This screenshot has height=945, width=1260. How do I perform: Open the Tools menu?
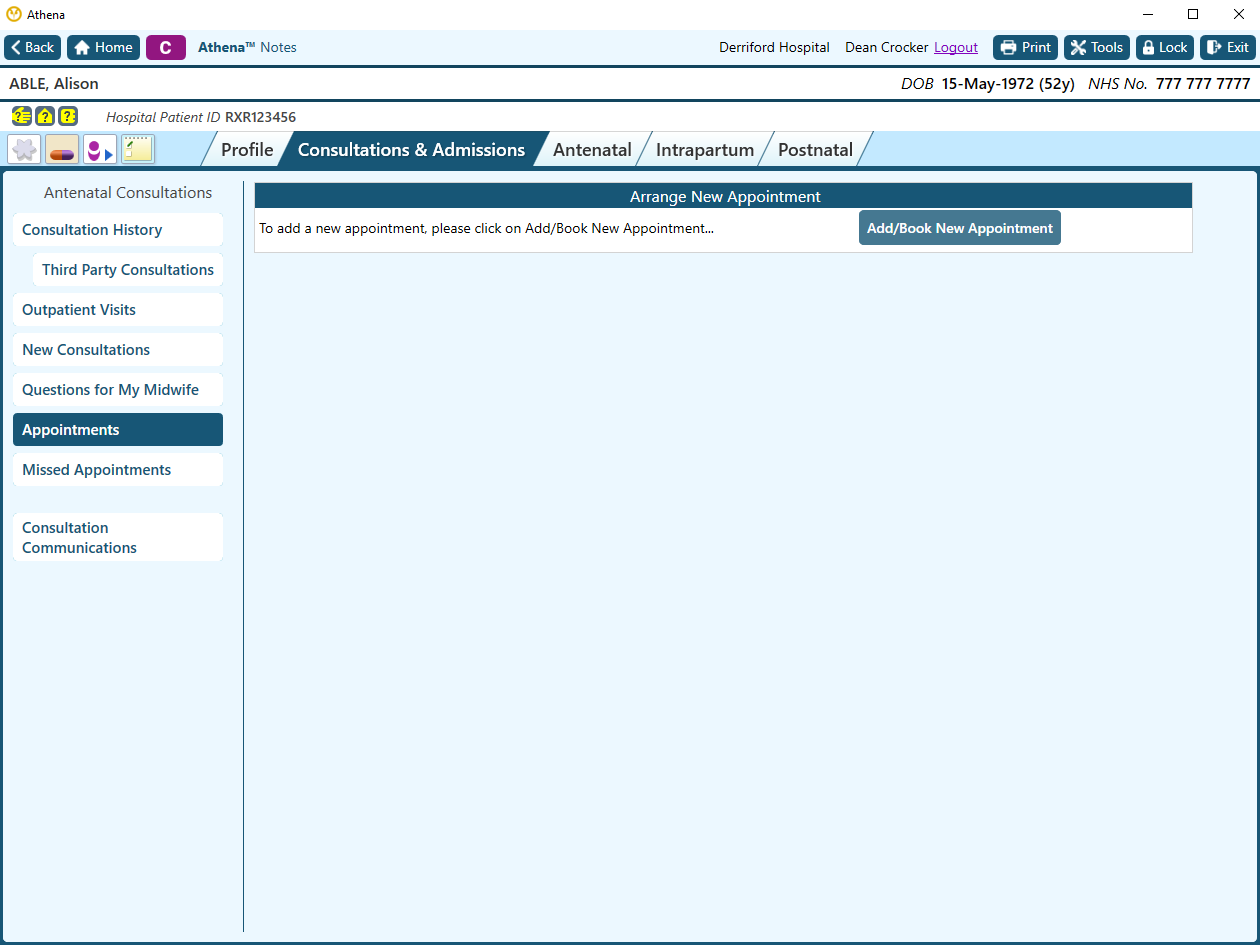(1097, 47)
